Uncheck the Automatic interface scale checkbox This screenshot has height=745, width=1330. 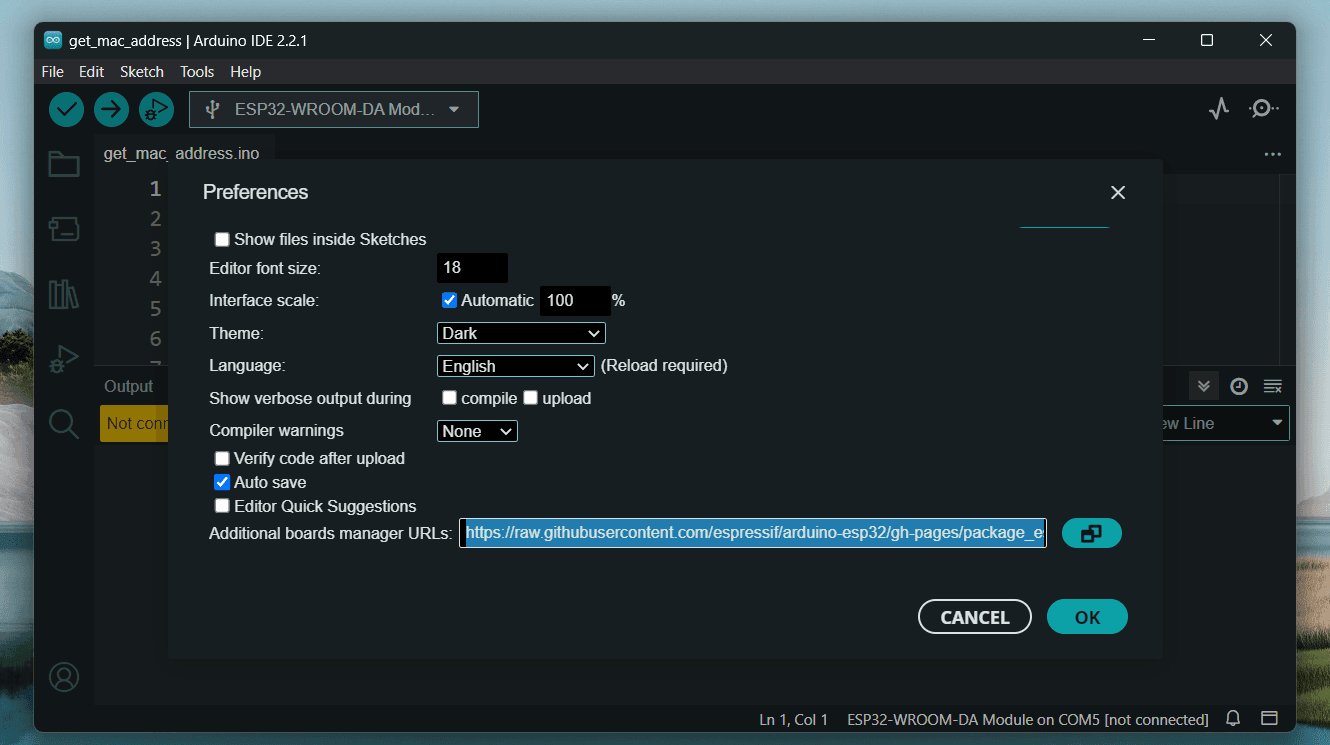(449, 300)
